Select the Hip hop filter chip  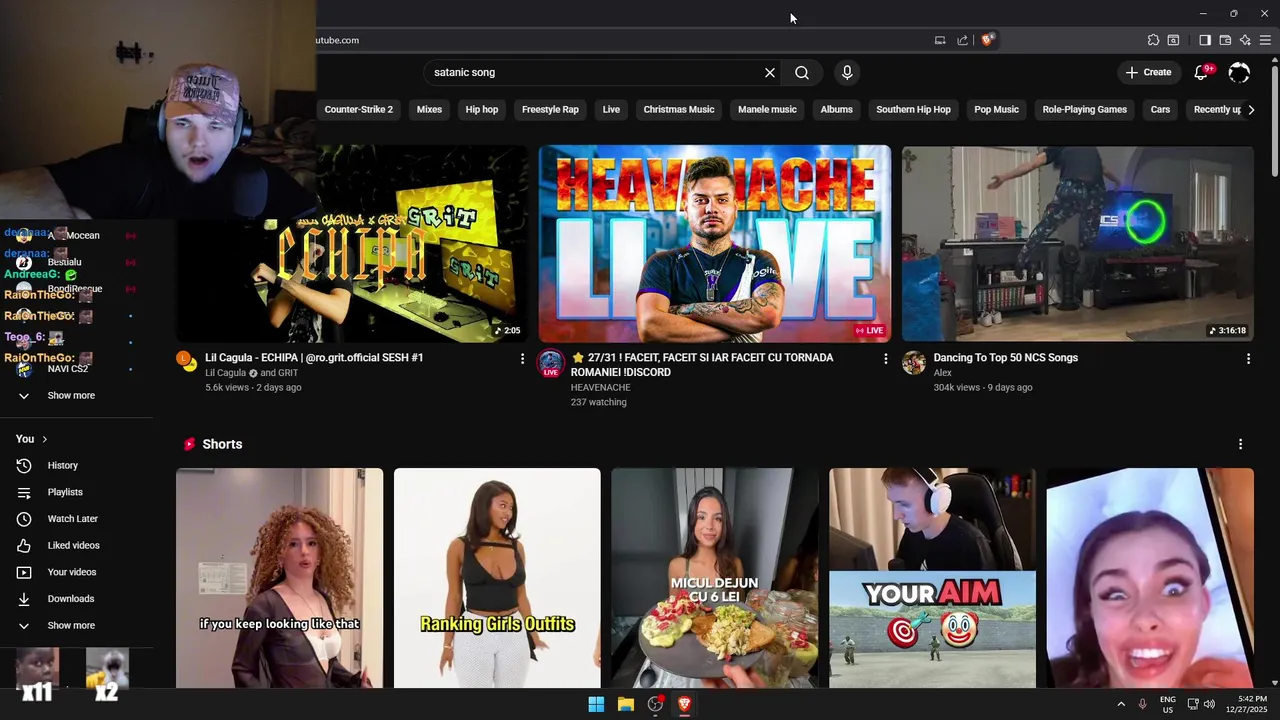482,110
